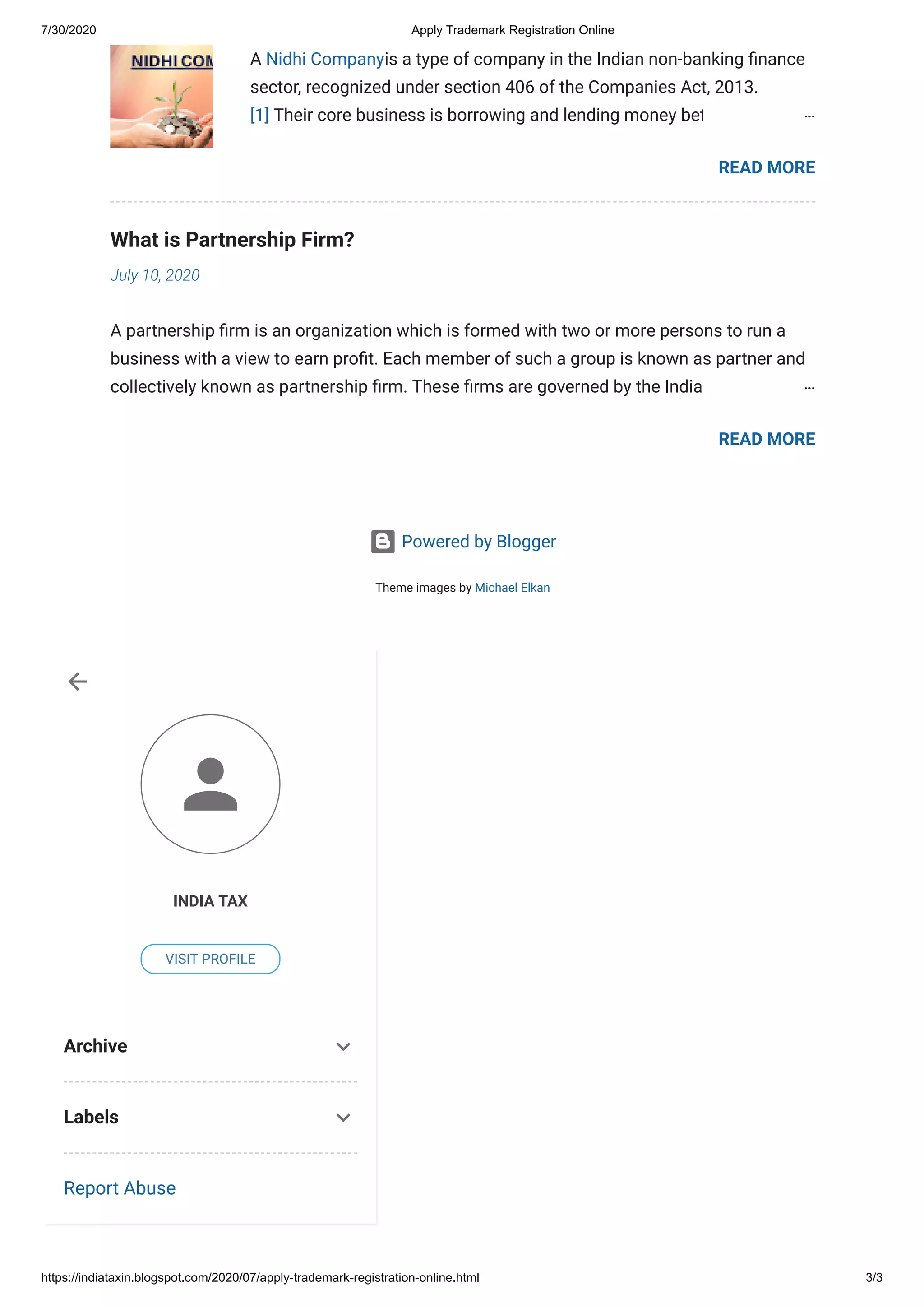Expand the Labels section chevron
924x1308 pixels.
click(343, 1118)
